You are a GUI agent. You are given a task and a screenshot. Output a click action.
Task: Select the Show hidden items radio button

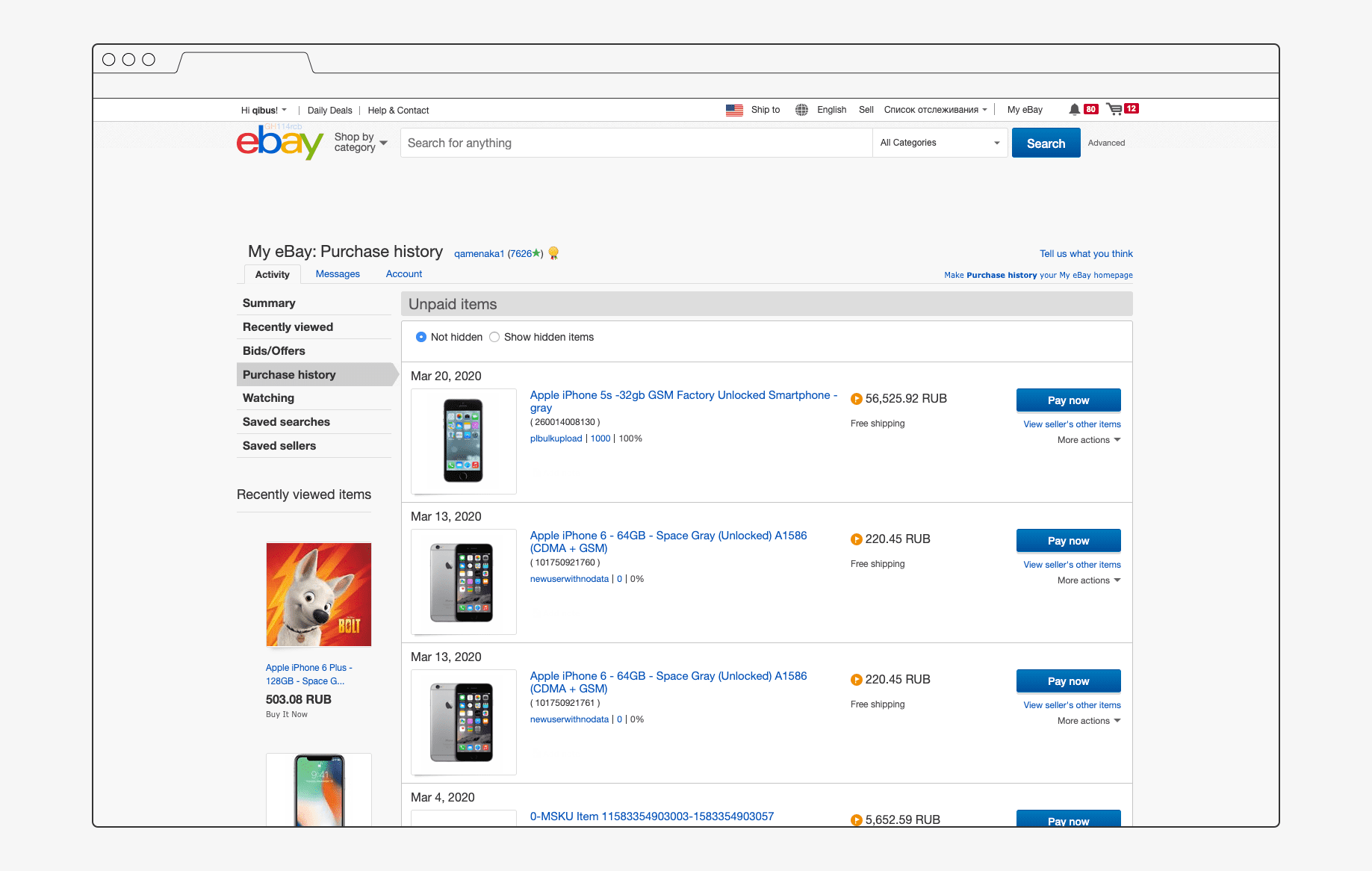pos(494,337)
